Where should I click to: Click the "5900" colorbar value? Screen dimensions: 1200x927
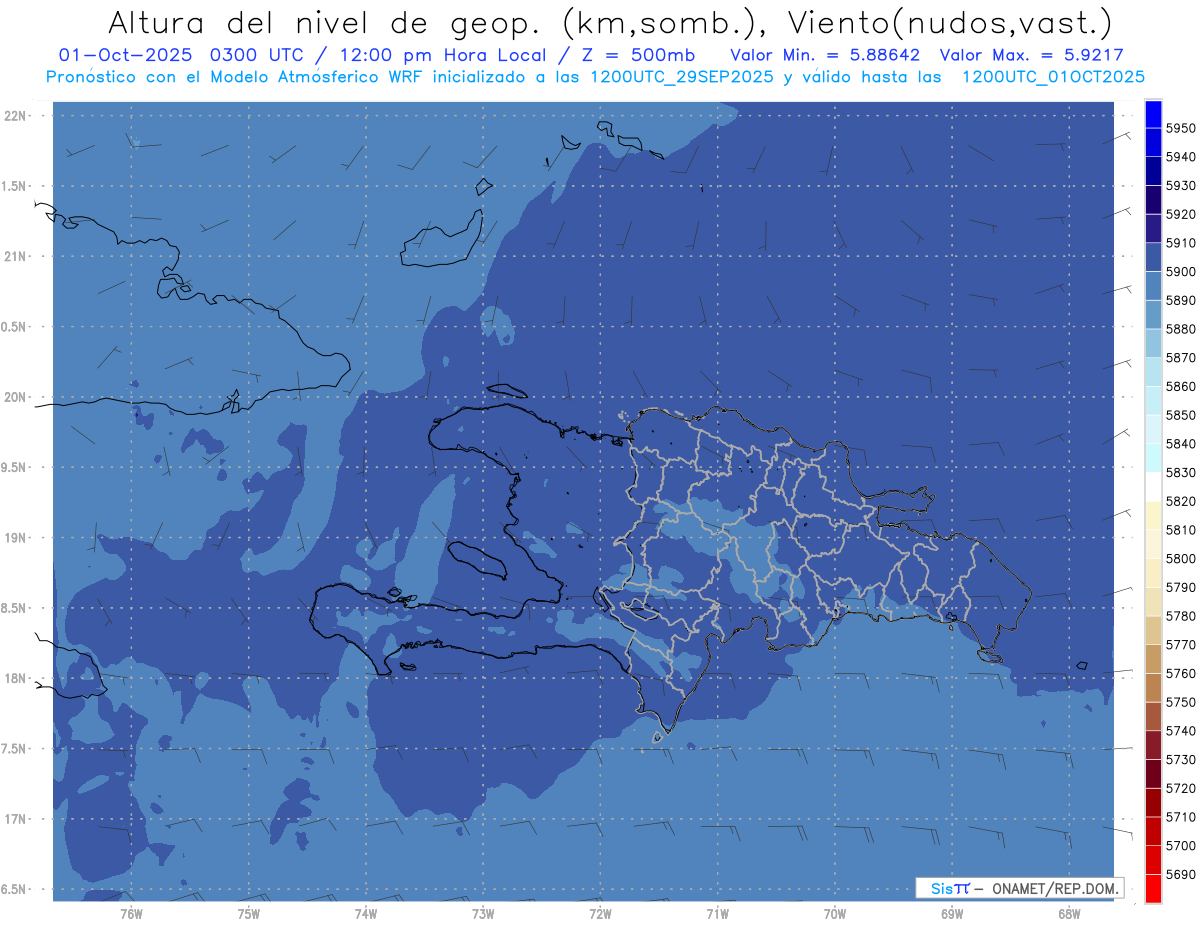click(1181, 272)
